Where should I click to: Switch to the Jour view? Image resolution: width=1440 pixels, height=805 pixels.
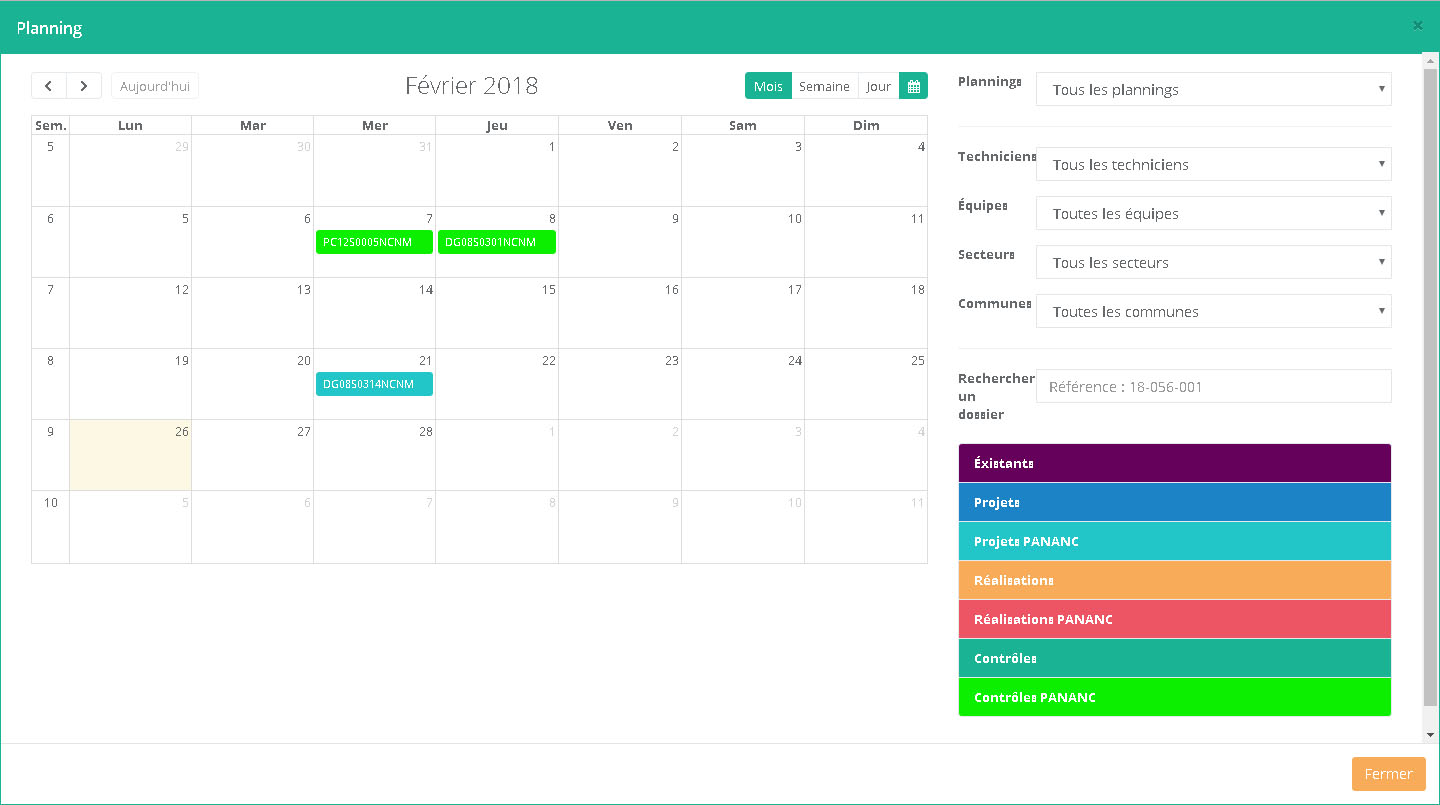coord(878,86)
